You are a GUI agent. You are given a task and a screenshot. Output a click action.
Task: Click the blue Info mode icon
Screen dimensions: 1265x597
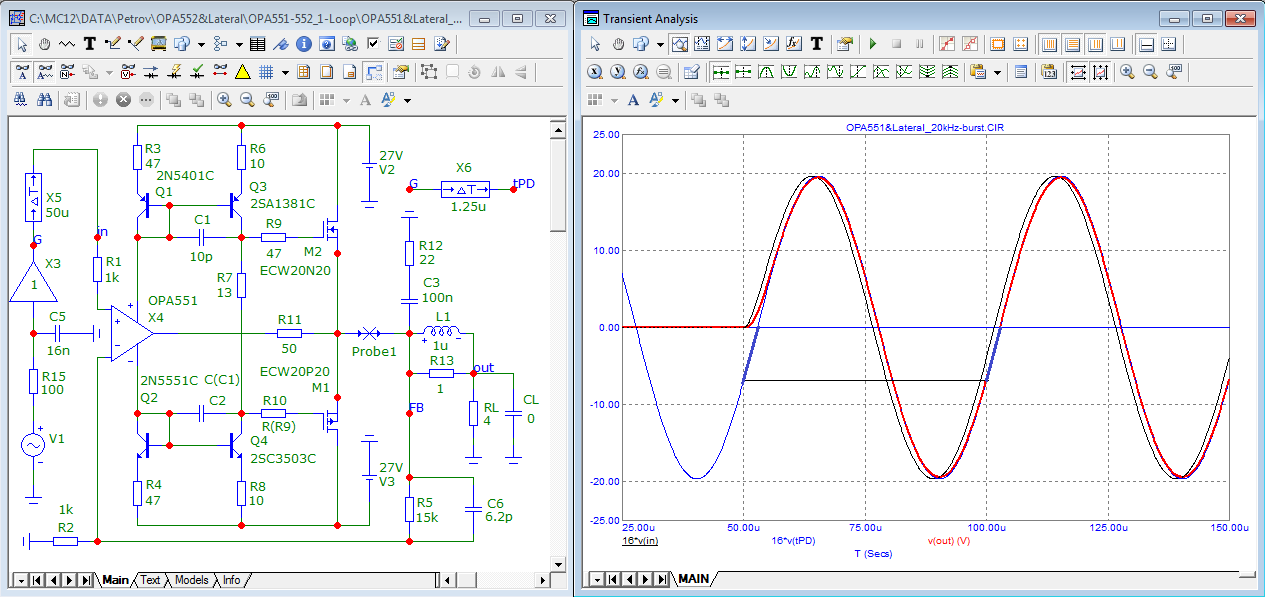[x=302, y=44]
